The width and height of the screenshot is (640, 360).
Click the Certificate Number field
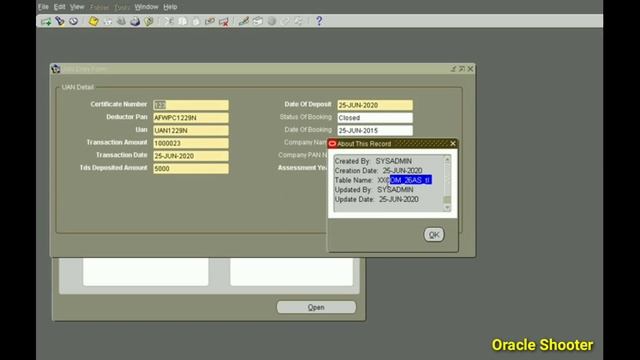(191, 105)
